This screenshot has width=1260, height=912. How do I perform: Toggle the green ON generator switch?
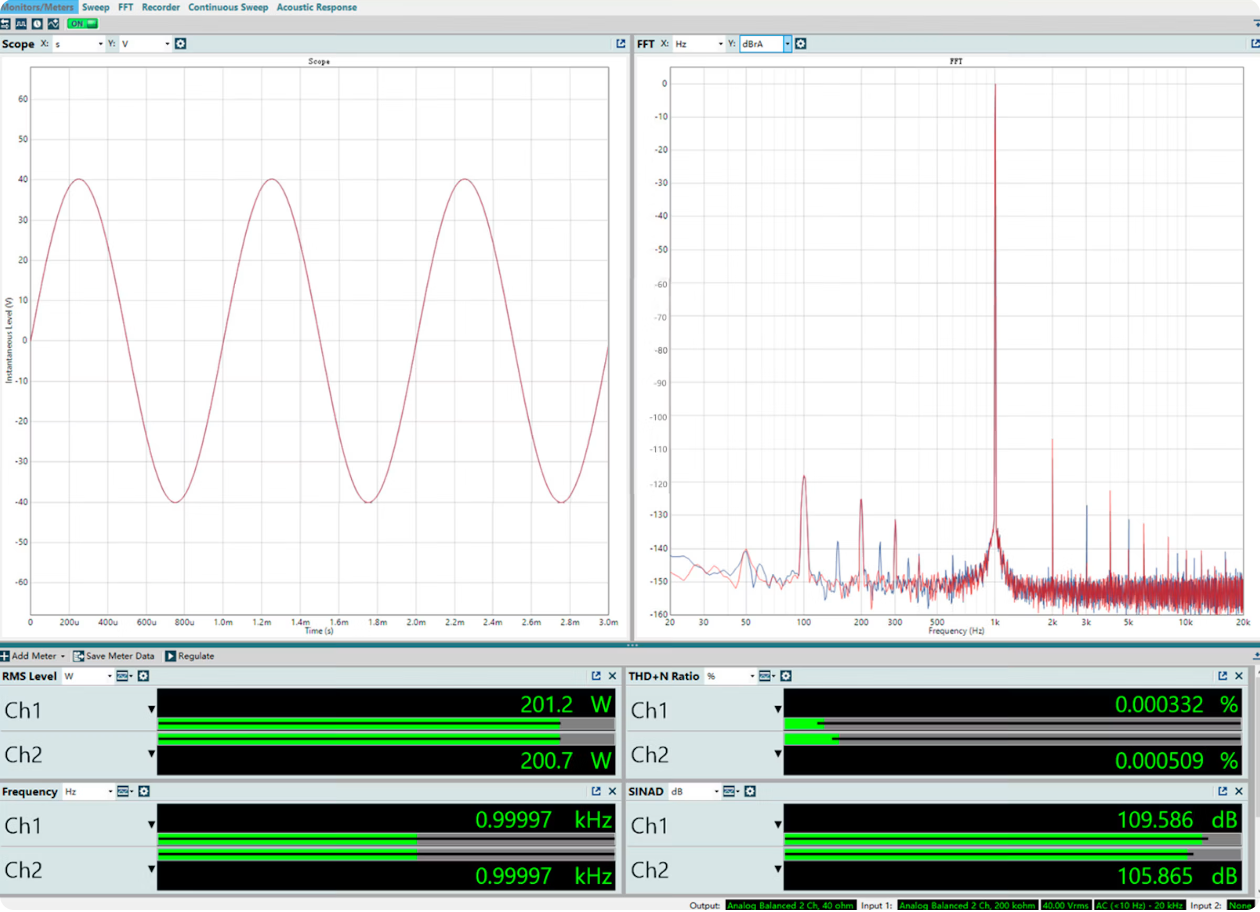click(x=82, y=23)
